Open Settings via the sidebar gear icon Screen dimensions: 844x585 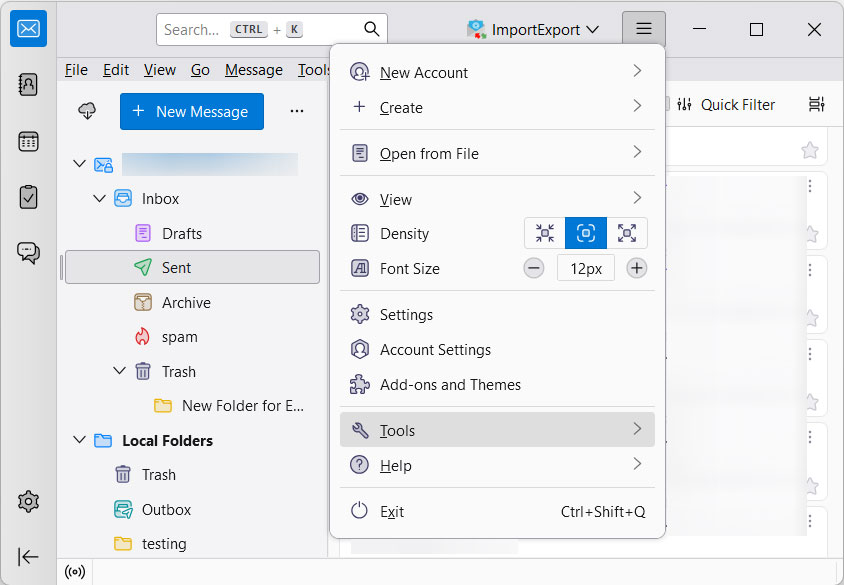(27, 502)
